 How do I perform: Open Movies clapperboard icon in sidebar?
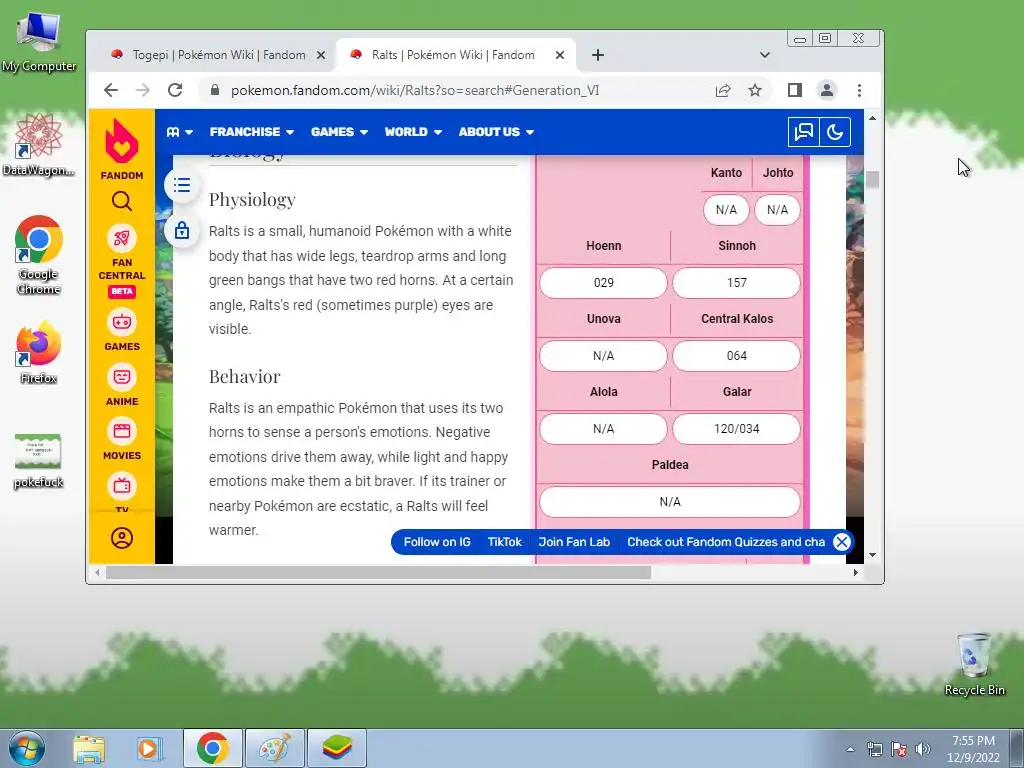(121, 431)
